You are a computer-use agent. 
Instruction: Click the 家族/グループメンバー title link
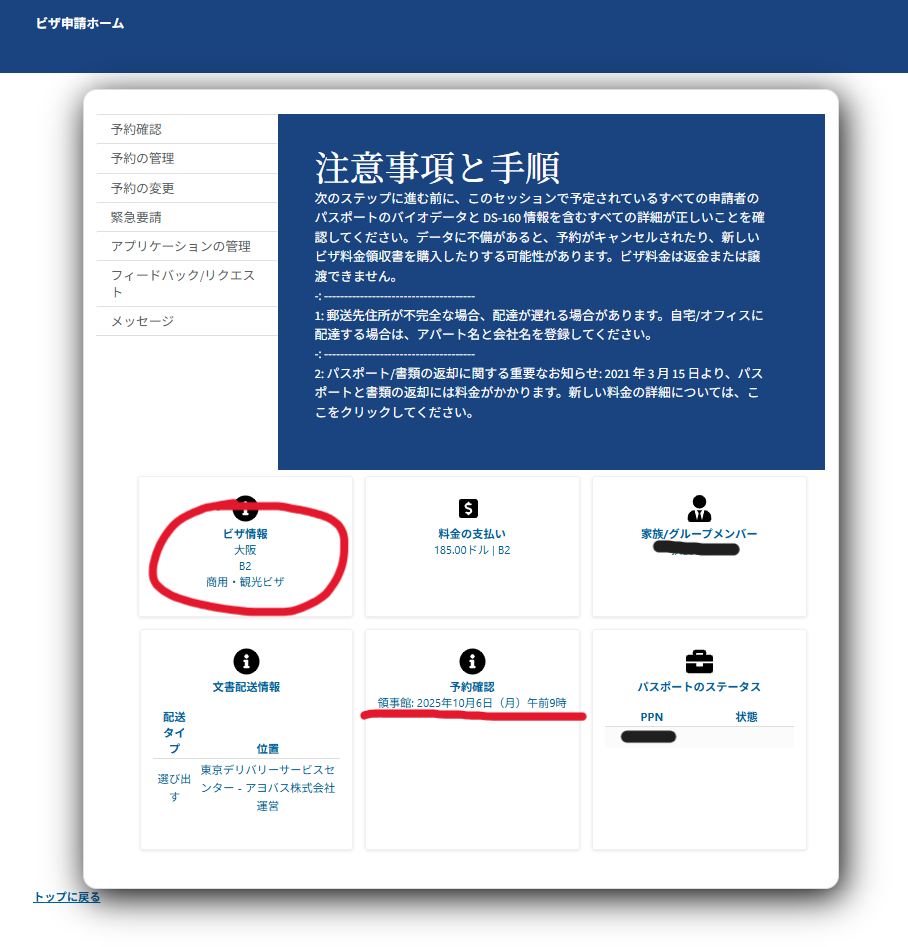tap(699, 534)
